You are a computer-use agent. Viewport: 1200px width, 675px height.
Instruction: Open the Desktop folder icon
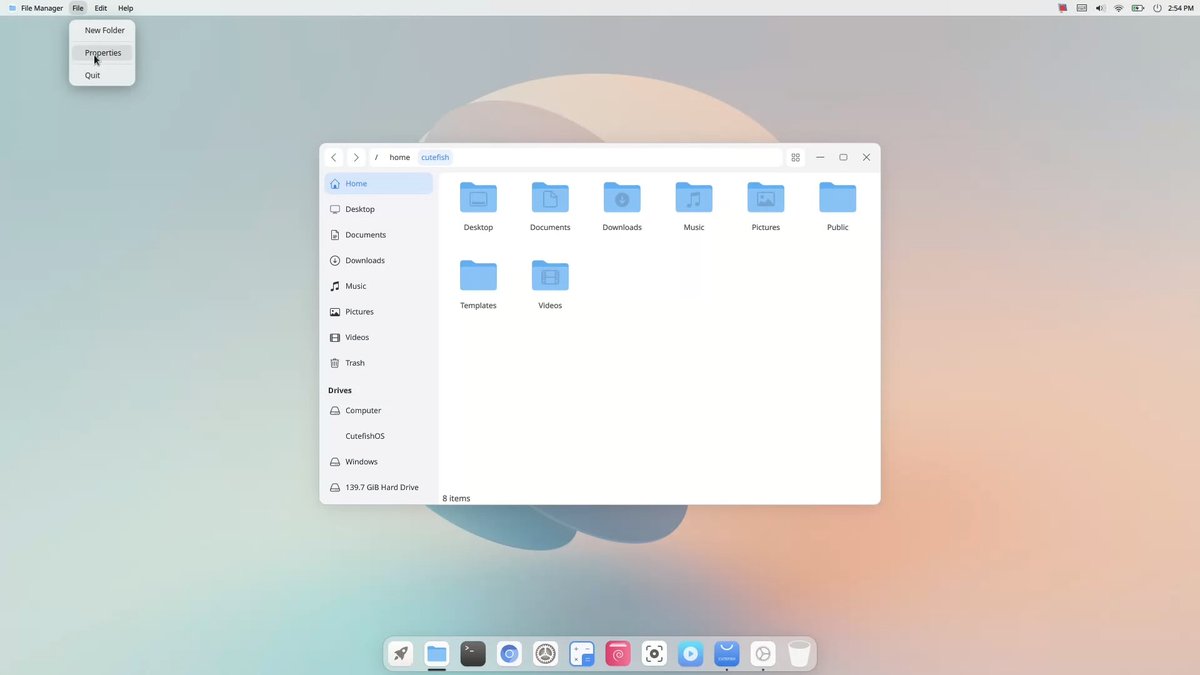[x=478, y=198]
